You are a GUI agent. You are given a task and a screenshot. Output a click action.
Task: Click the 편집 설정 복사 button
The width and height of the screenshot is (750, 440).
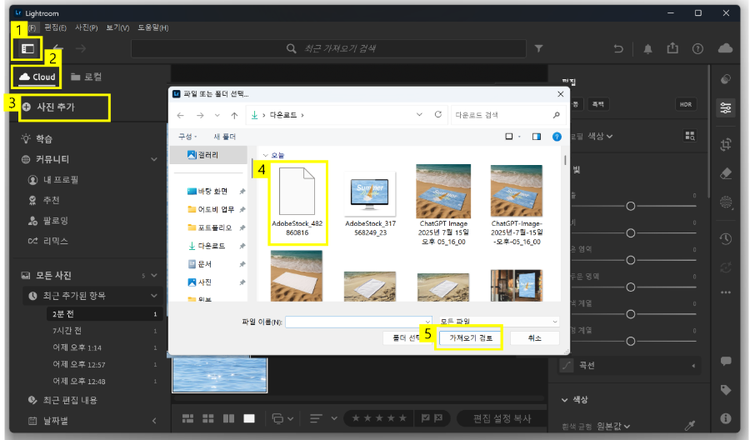pyautogui.click(x=502, y=418)
